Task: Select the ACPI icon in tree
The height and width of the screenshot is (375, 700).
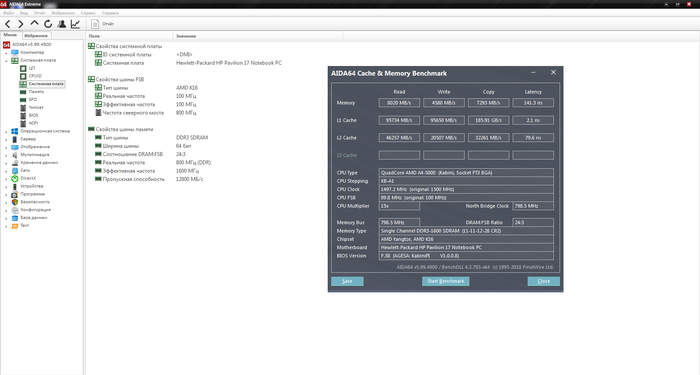Action: coord(23,123)
